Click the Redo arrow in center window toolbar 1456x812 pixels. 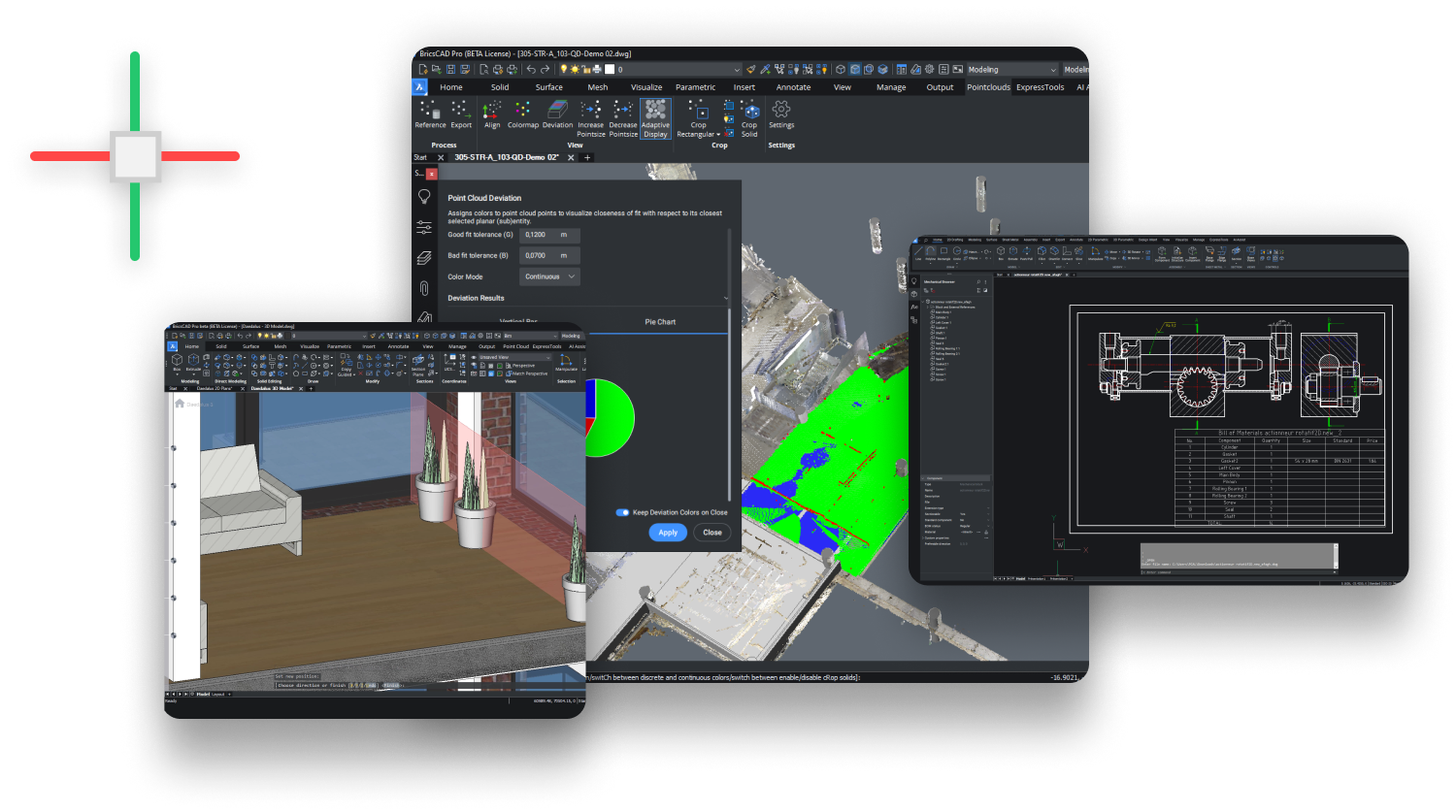point(545,70)
